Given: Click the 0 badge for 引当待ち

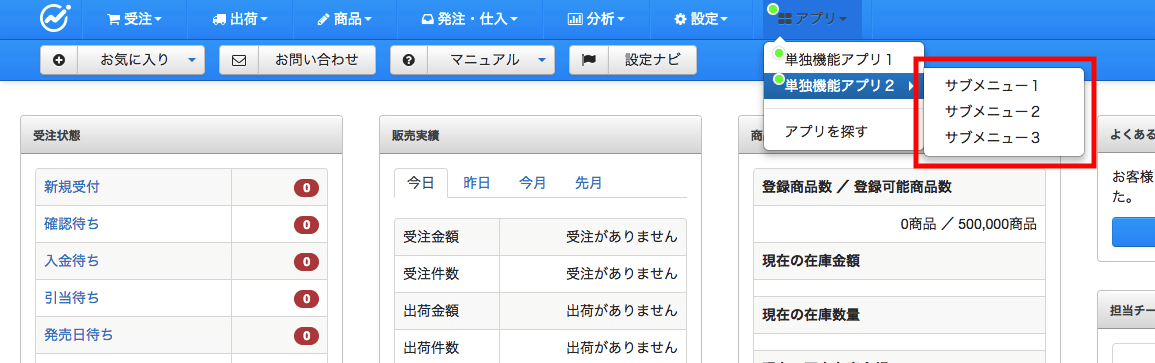Looking at the screenshot, I should [x=306, y=299].
